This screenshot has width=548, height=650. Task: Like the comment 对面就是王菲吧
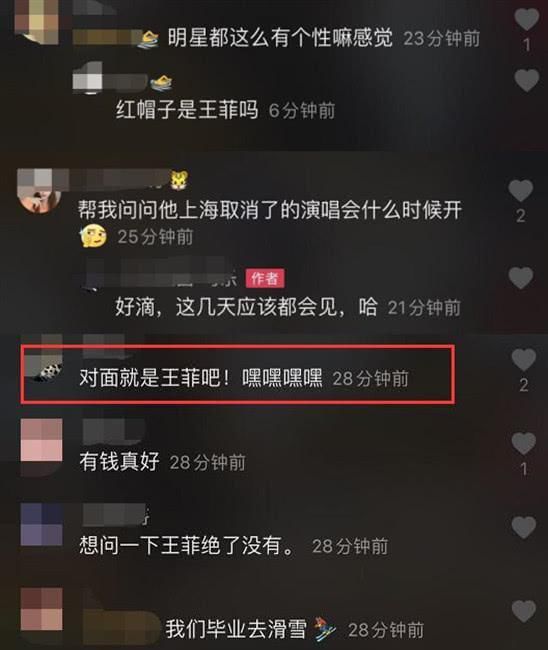pyautogui.click(x=524, y=359)
